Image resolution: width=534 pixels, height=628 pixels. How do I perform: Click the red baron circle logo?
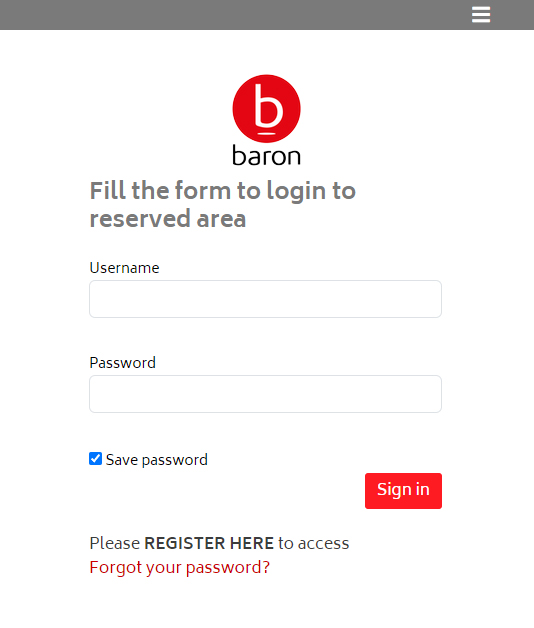pyautogui.click(x=266, y=109)
